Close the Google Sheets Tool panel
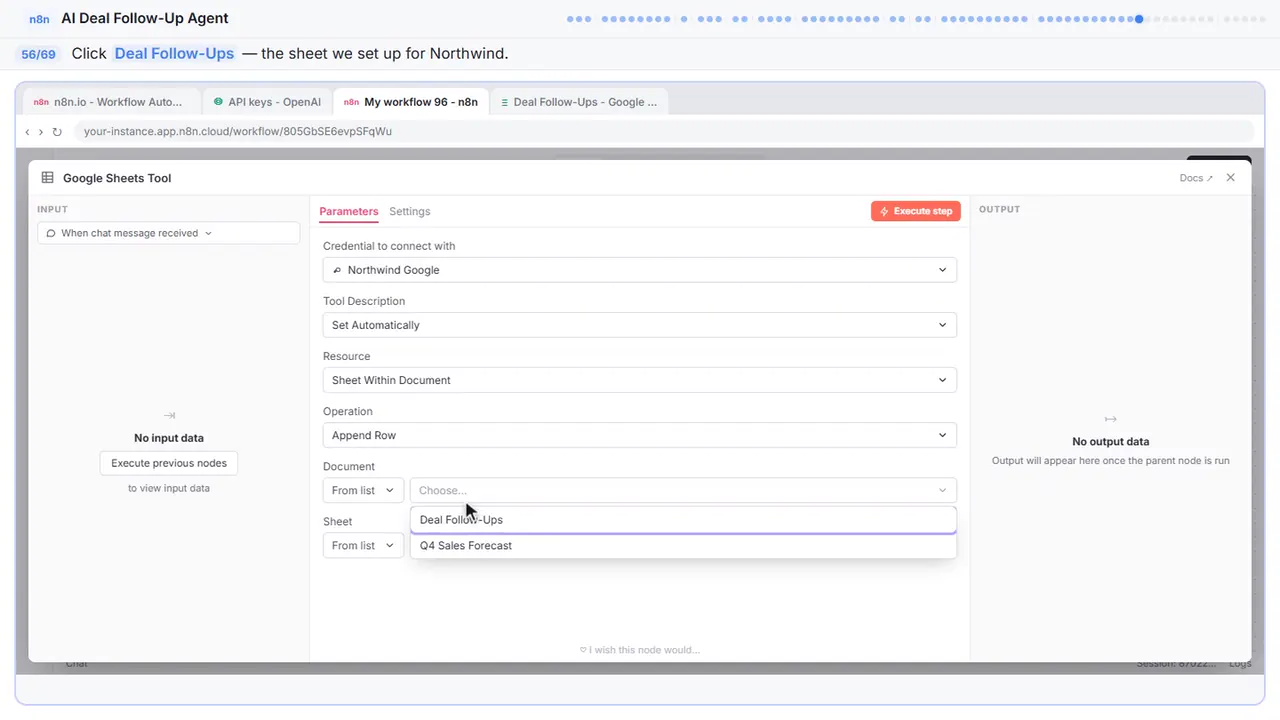 (1231, 178)
